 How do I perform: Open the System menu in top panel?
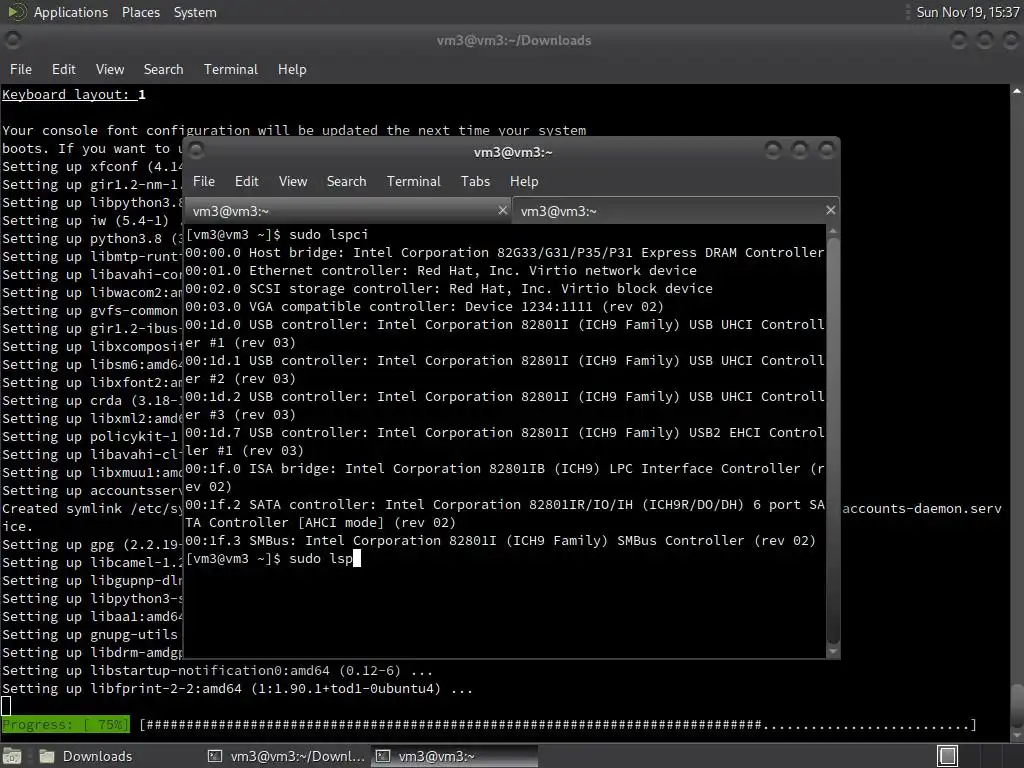coord(195,12)
